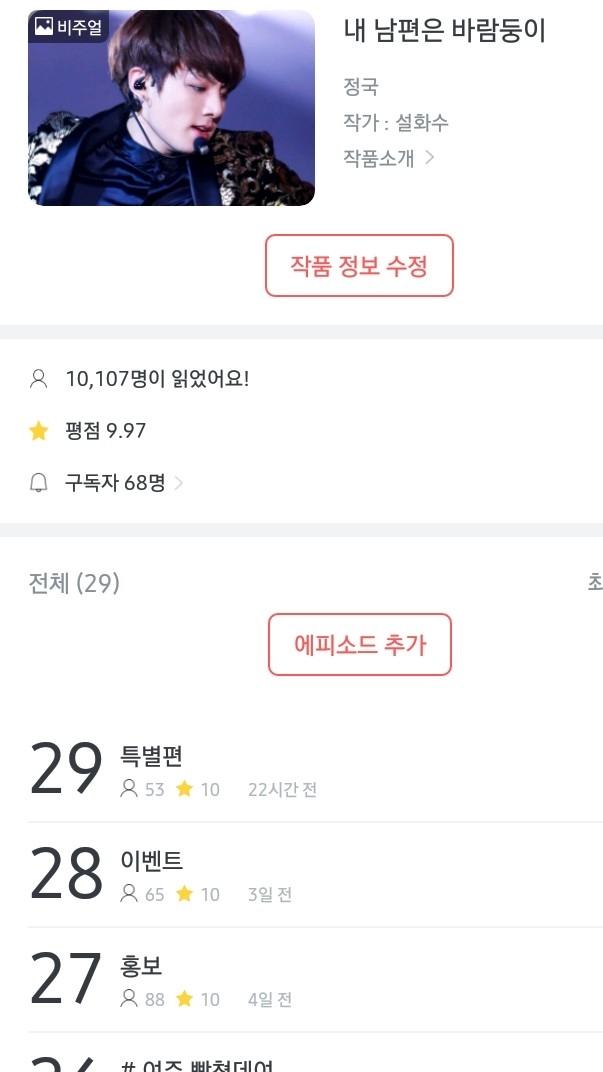Open episode 27 홍보
Screen dimensions: 603x1072
click(141, 967)
